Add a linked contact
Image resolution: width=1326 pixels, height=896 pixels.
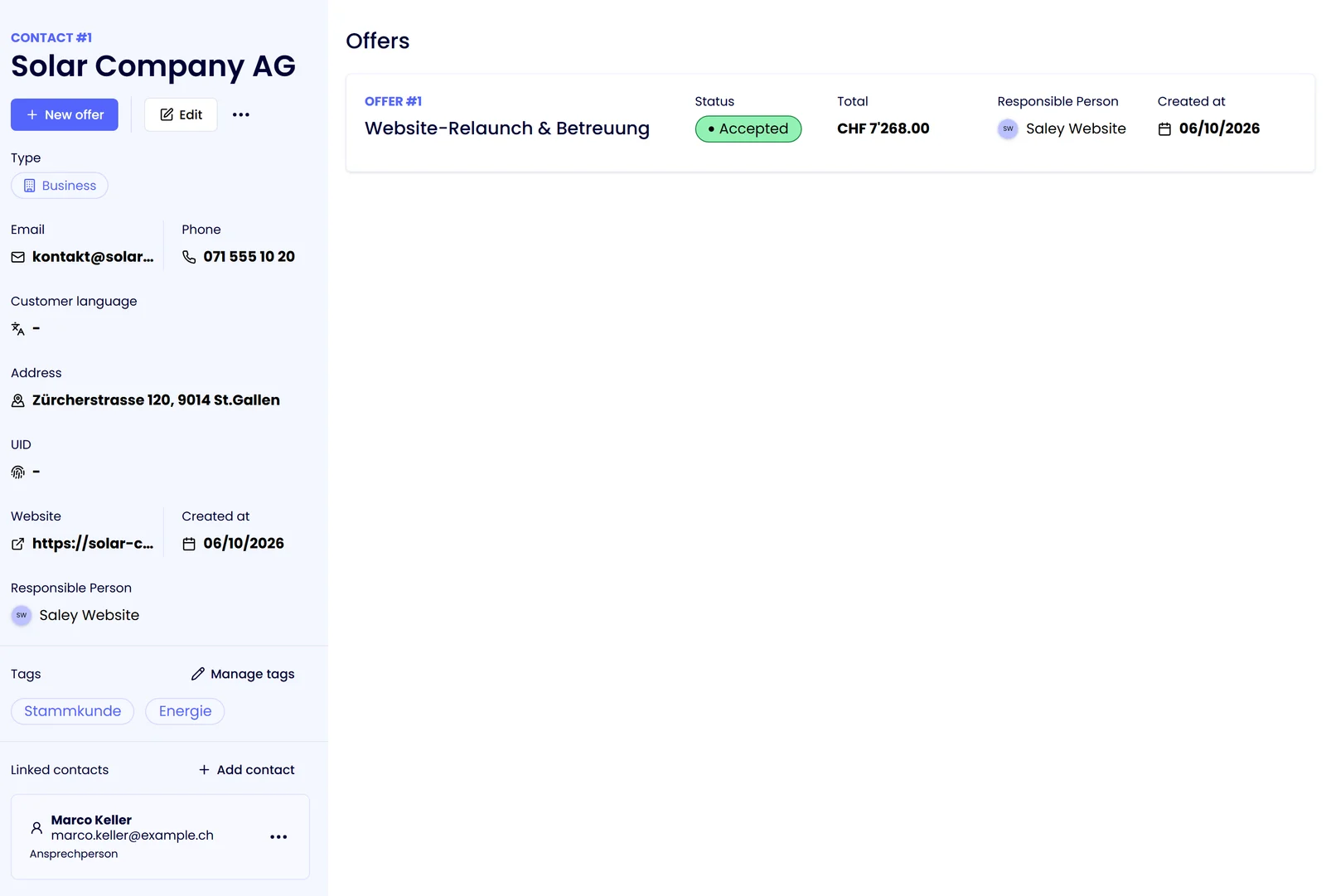point(247,770)
